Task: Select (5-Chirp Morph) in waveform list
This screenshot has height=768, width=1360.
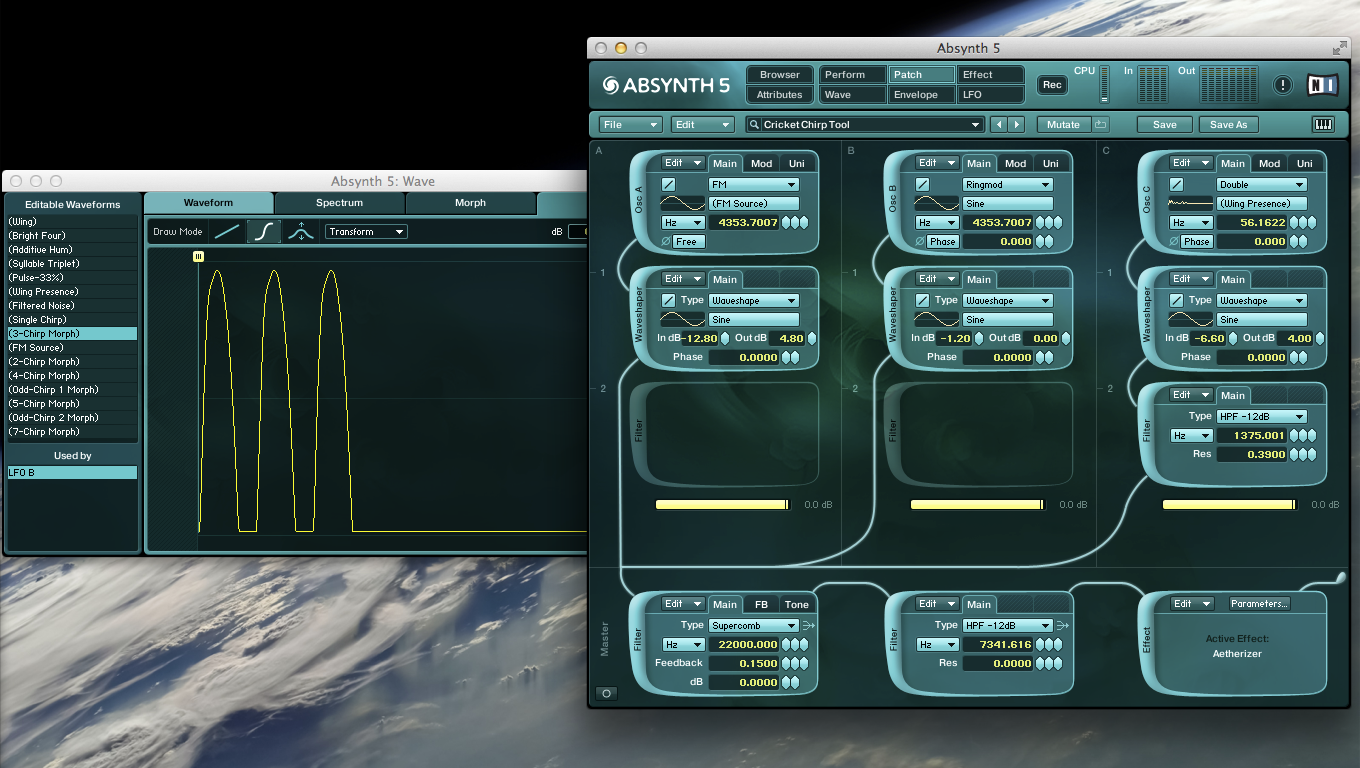Action: (72, 404)
